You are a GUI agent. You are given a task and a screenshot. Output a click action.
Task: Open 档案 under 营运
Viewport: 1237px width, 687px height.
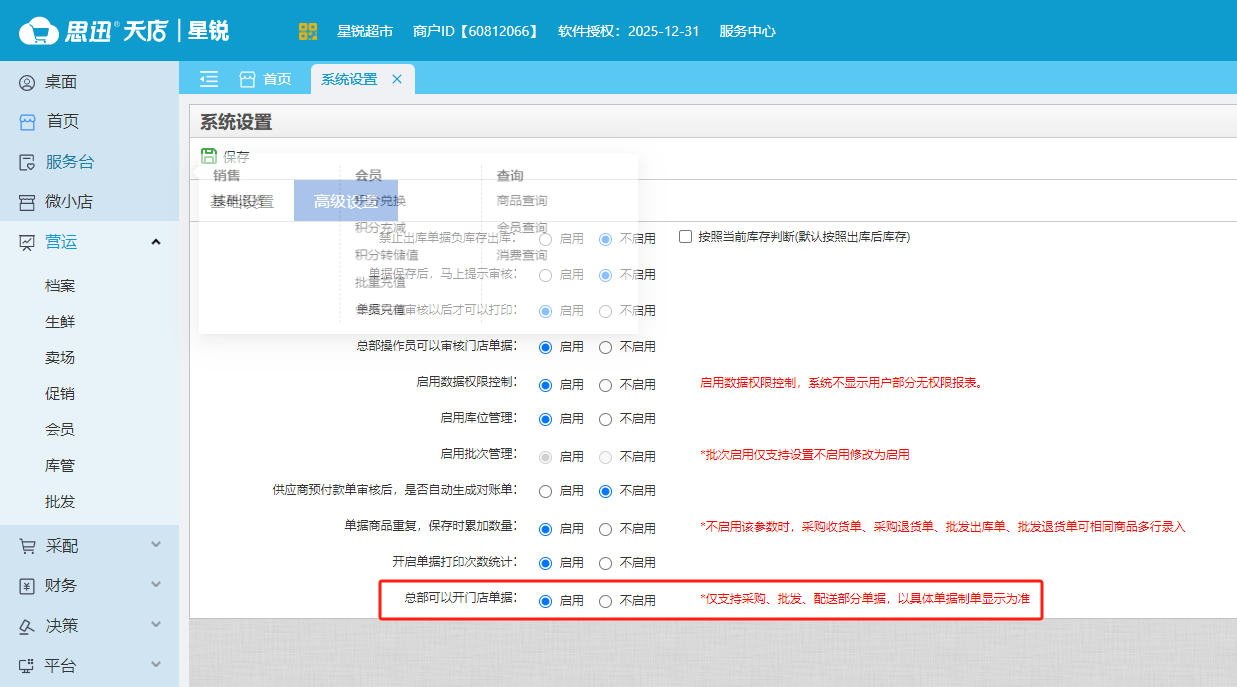click(x=60, y=286)
